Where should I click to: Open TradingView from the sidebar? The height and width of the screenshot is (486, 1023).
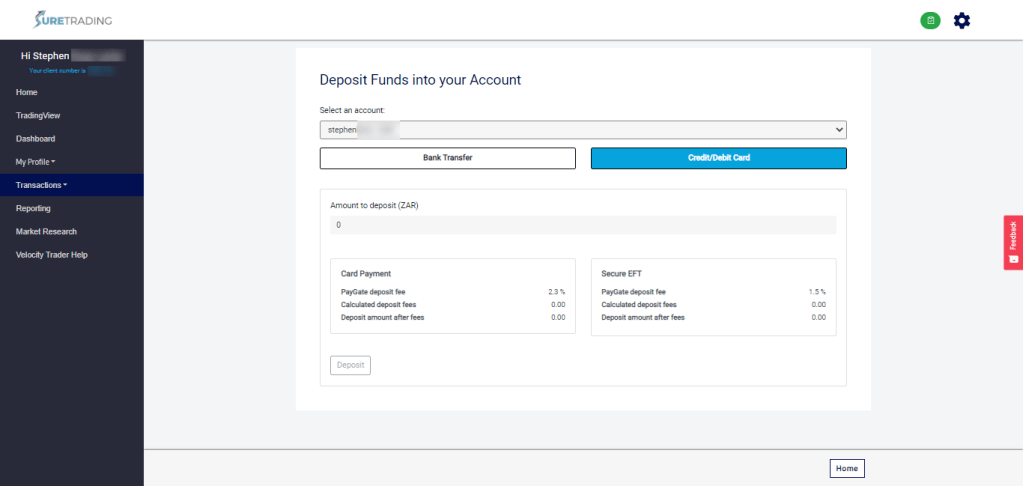pyautogui.click(x=38, y=115)
